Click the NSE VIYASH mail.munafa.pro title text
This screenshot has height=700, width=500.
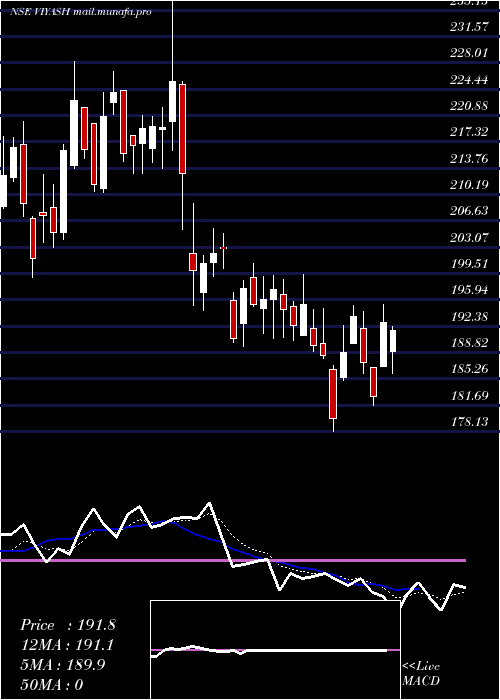coord(81,11)
